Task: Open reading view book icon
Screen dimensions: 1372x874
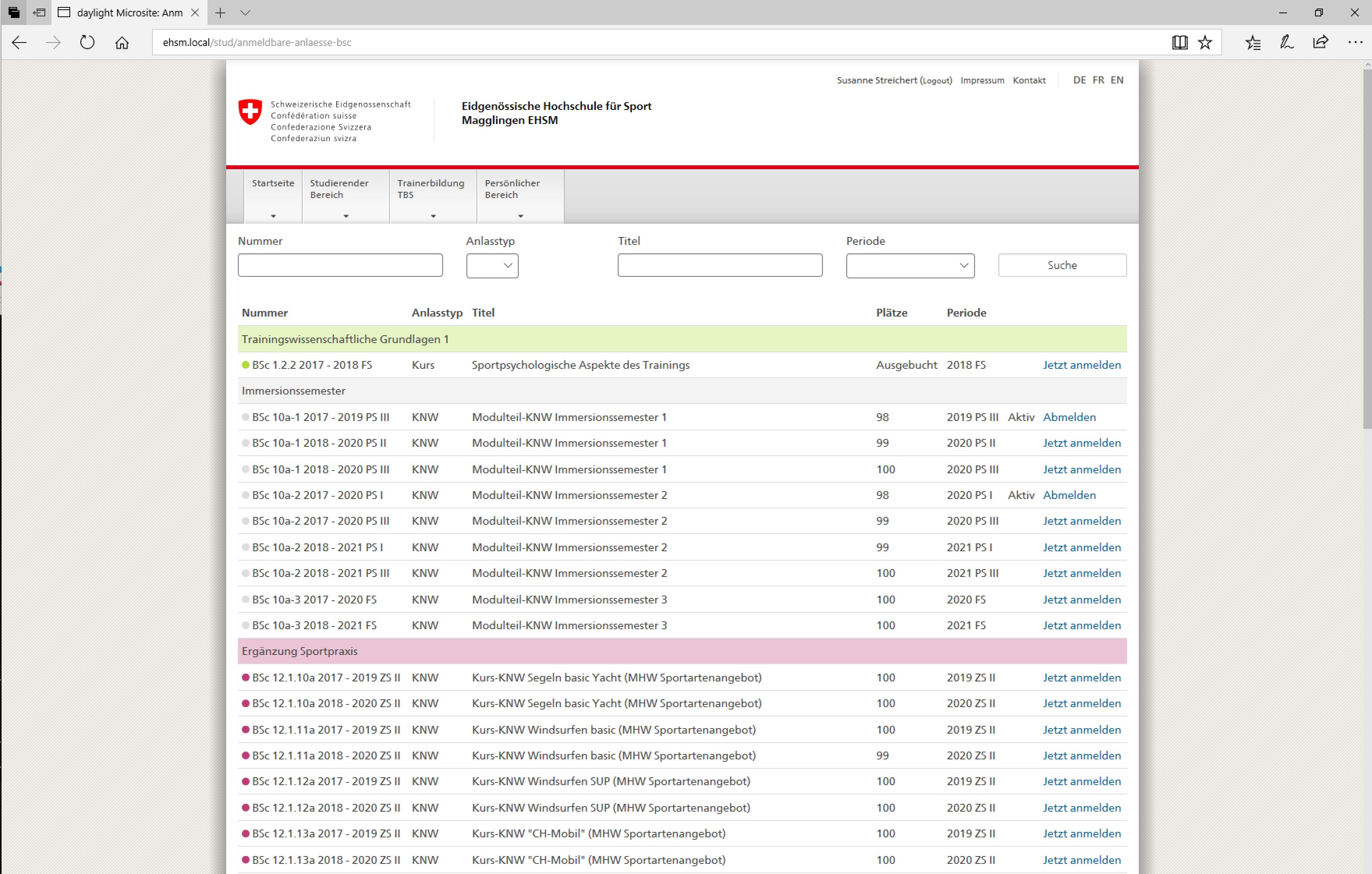Action: click(1179, 42)
